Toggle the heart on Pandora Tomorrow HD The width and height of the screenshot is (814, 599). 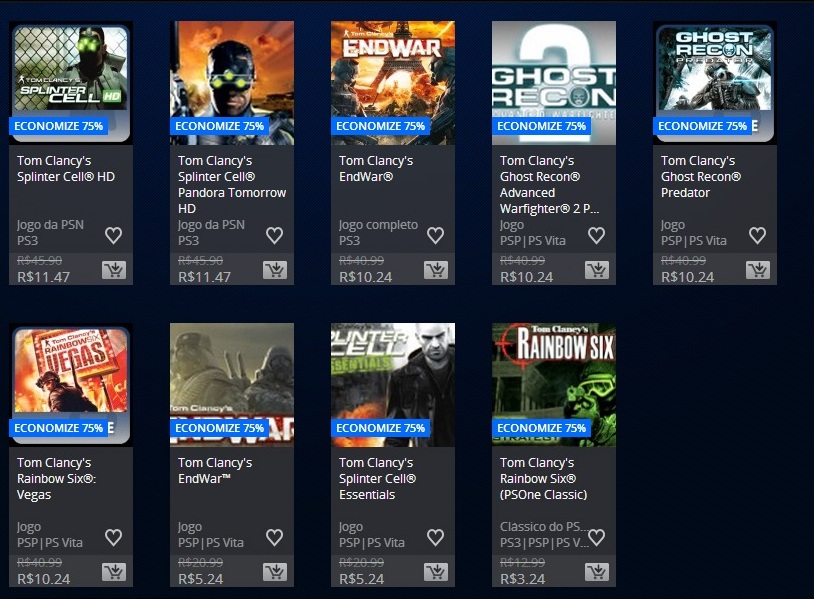click(x=274, y=235)
